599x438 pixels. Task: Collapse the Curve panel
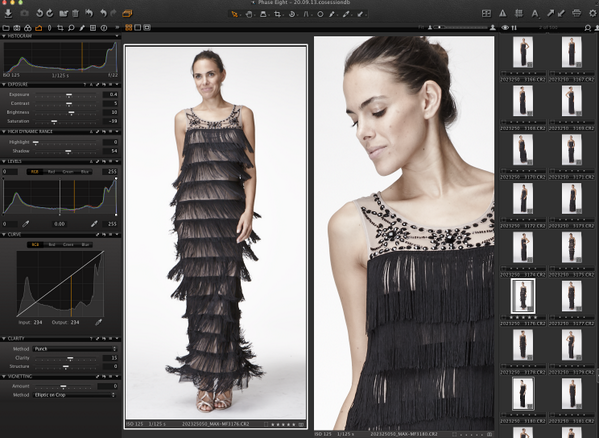[3, 234]
